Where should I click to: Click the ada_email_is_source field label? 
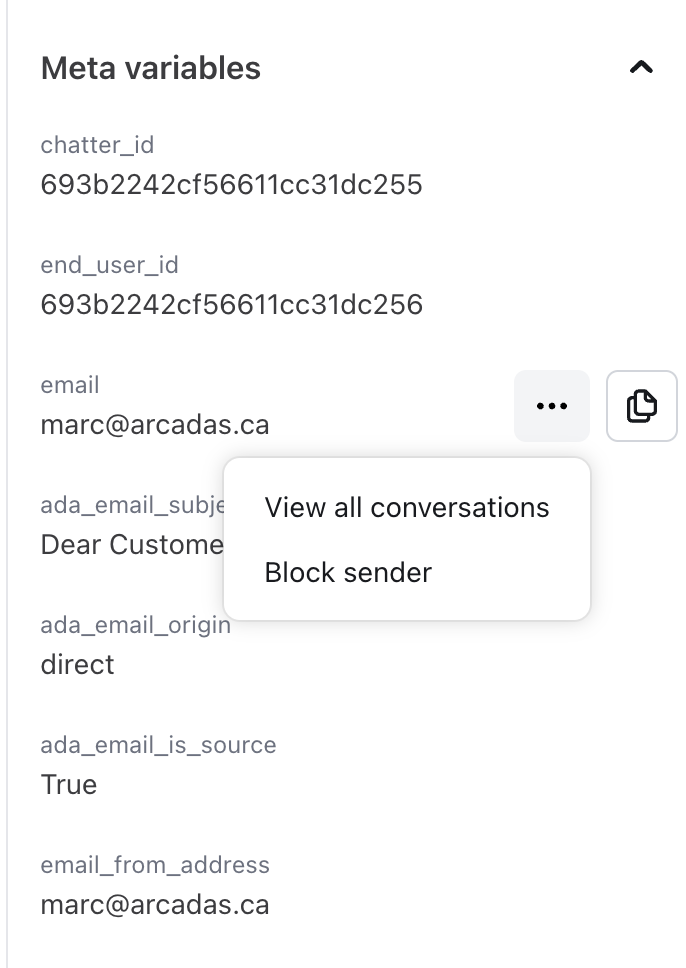[x=158, y=745]
